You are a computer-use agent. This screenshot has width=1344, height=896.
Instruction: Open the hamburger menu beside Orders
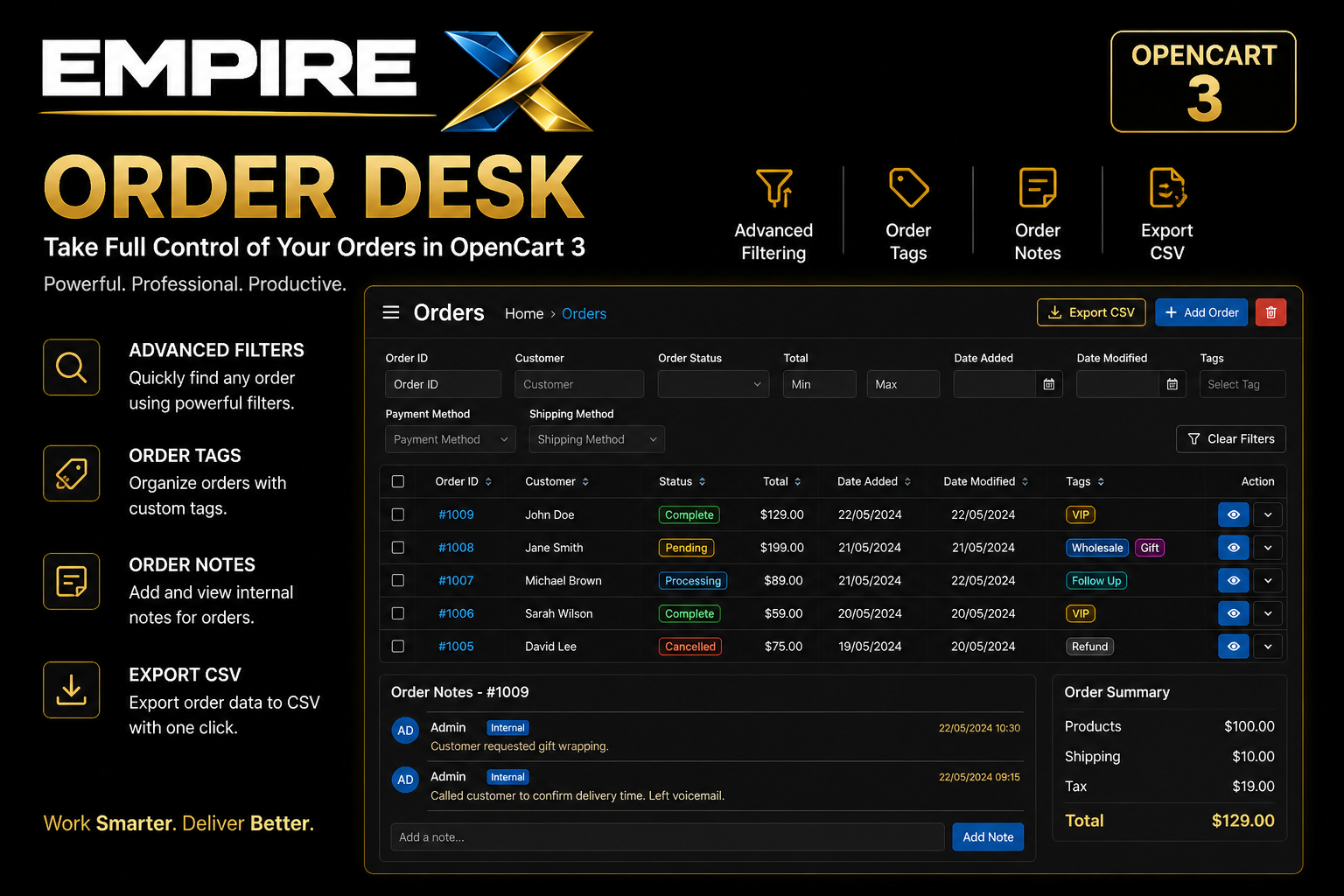click(391, 312)
